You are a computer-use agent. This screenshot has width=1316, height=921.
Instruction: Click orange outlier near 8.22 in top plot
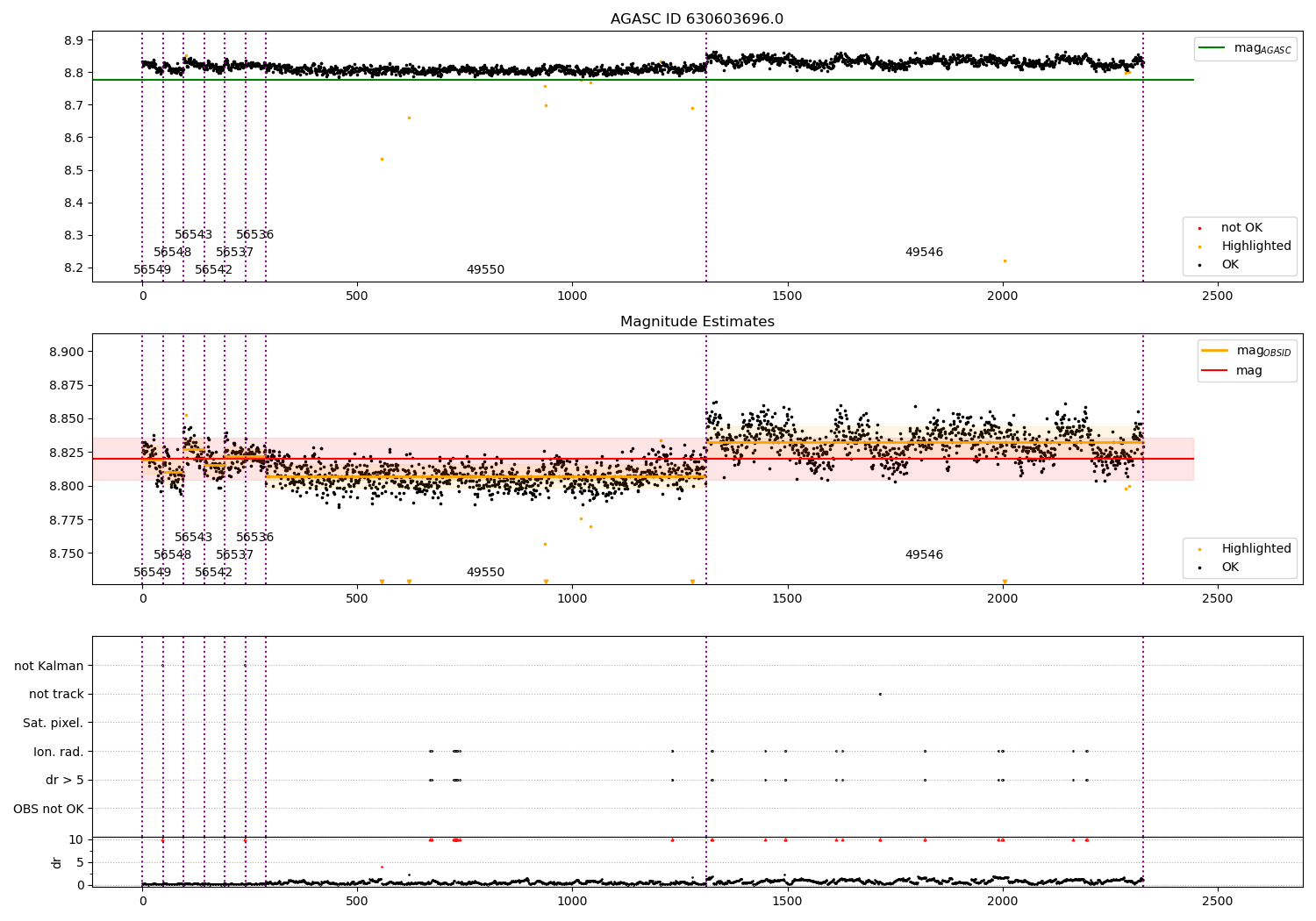[x=1005, y=261]
